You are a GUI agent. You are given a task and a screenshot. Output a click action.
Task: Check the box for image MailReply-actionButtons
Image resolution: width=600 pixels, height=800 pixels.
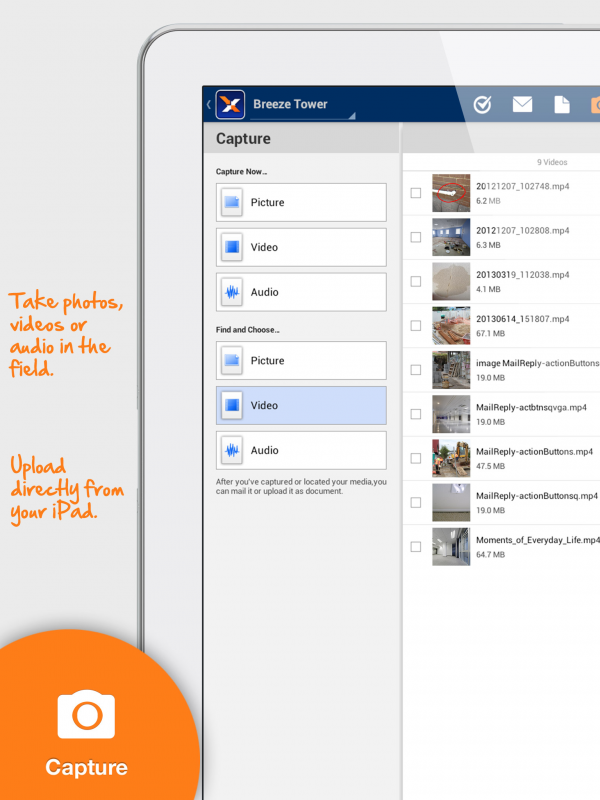(416, 370)
